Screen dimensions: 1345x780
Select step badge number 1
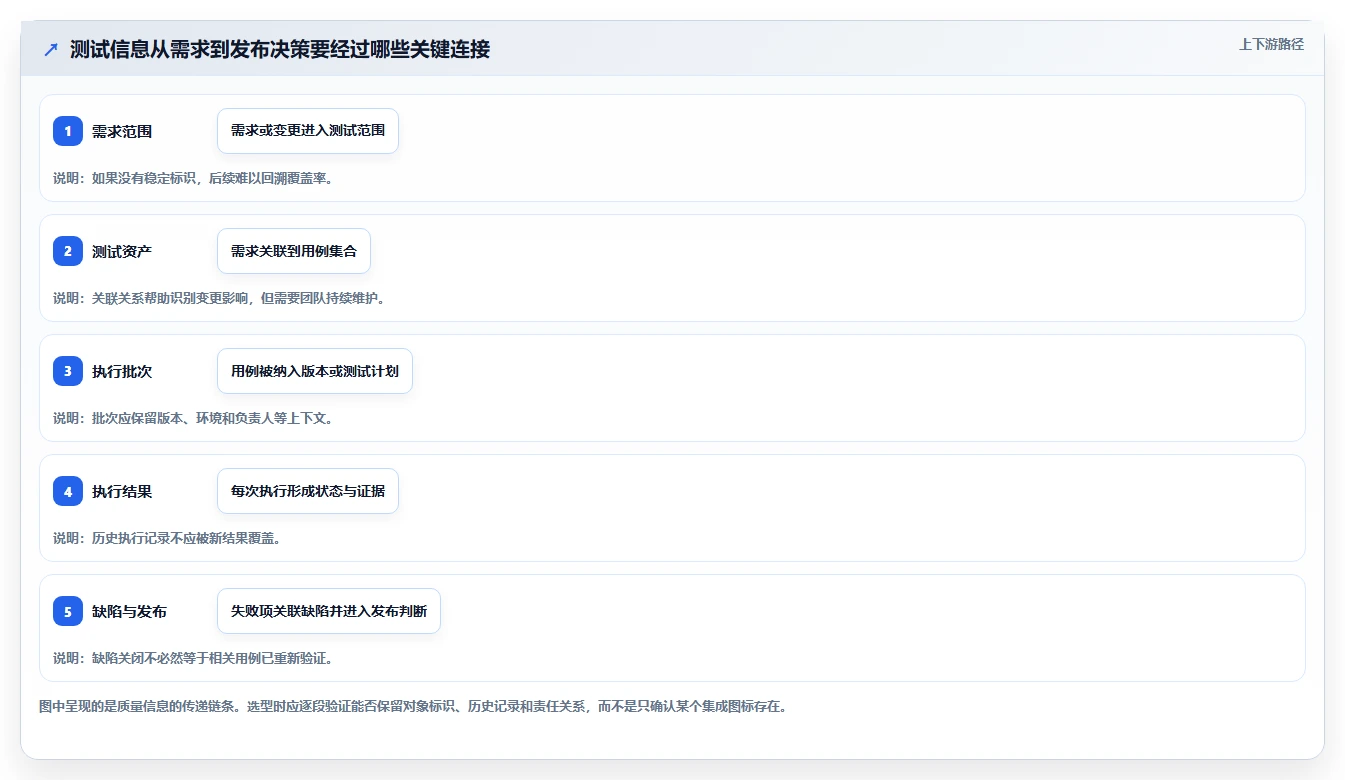coord(68,131)
